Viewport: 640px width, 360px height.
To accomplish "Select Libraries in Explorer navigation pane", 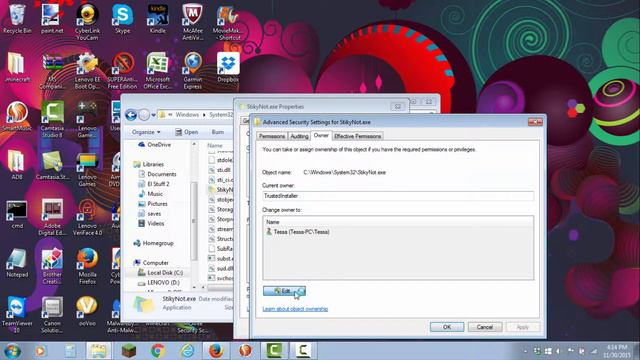I will (x=149, y=164).
